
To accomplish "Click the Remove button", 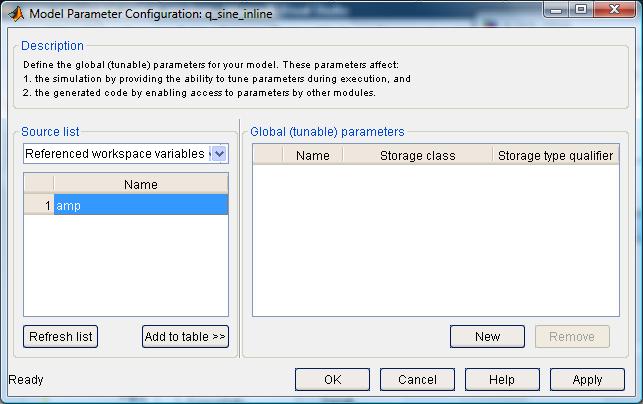I will (x=572, y=337).
